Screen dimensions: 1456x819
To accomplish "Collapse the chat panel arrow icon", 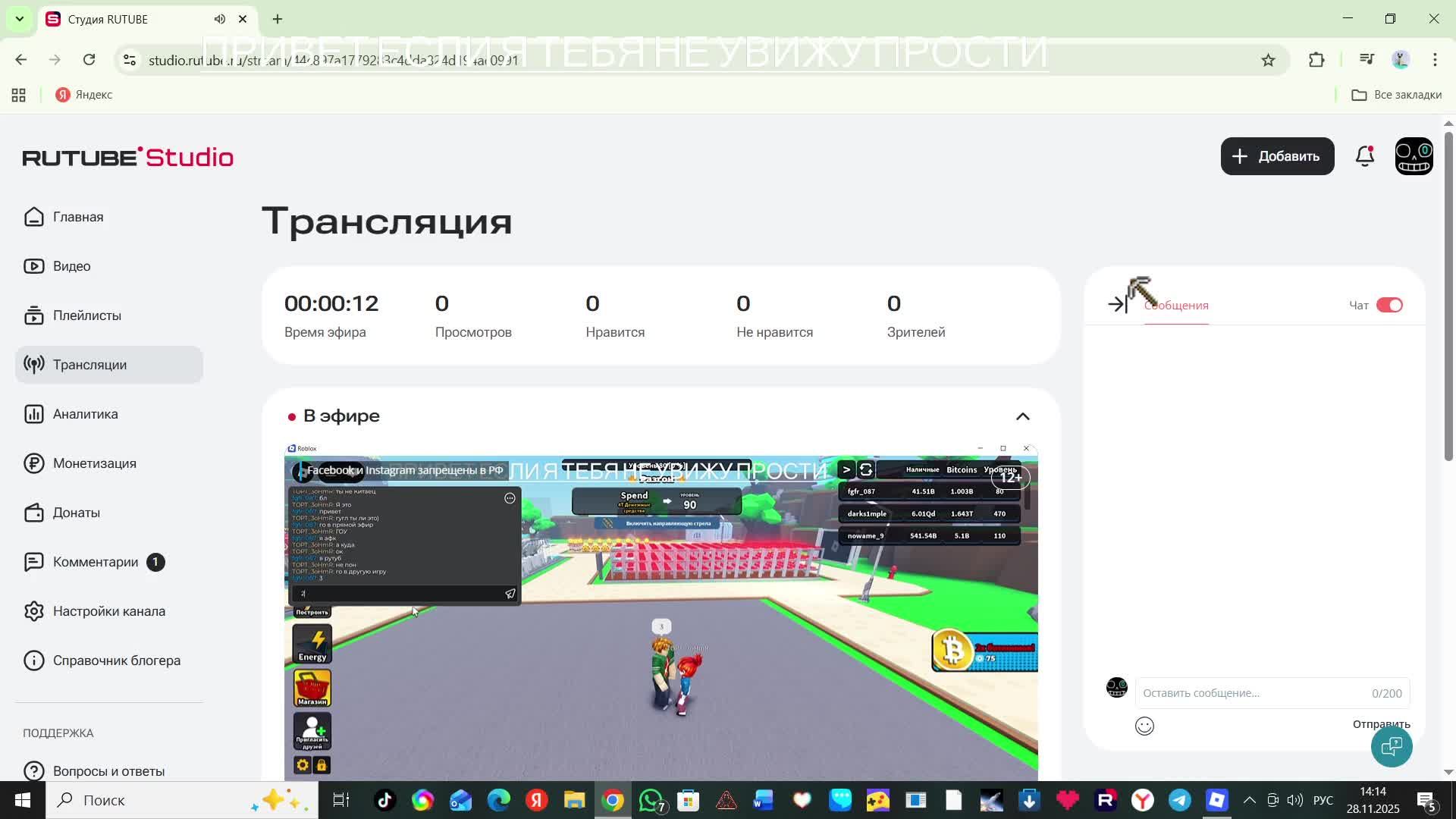I will coord(1116,305).
